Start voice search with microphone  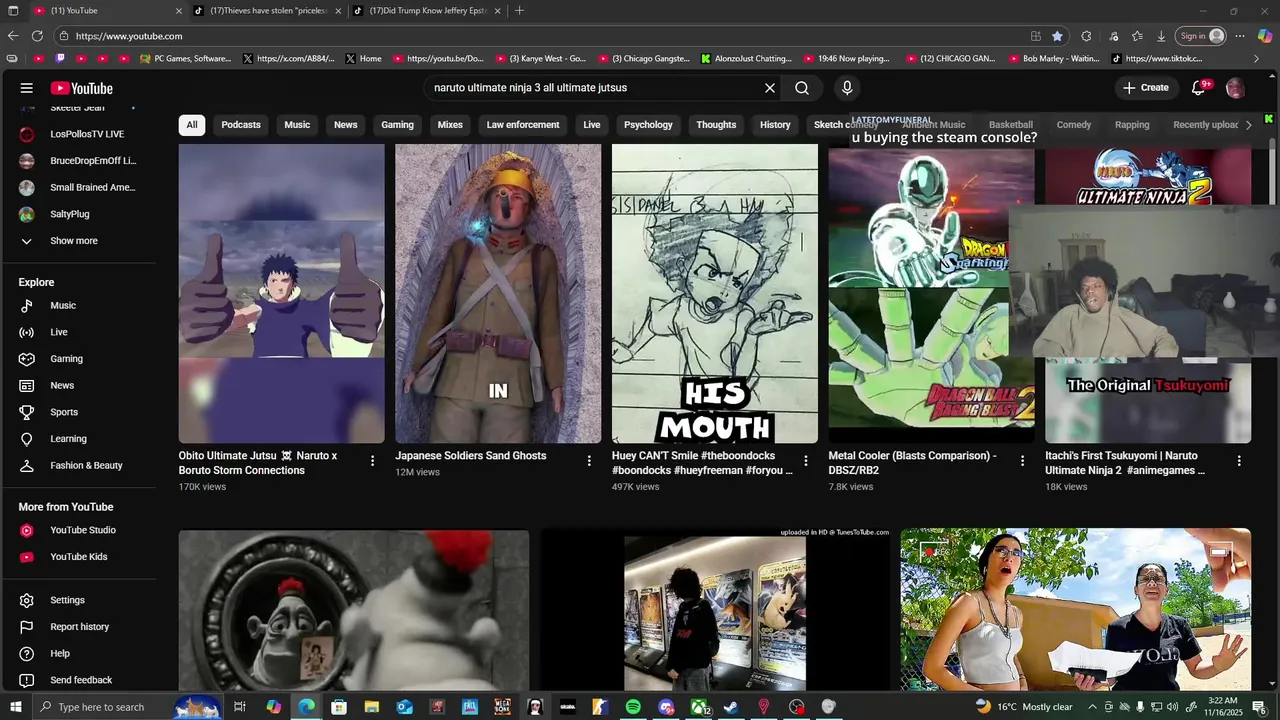tap(847, 88)
